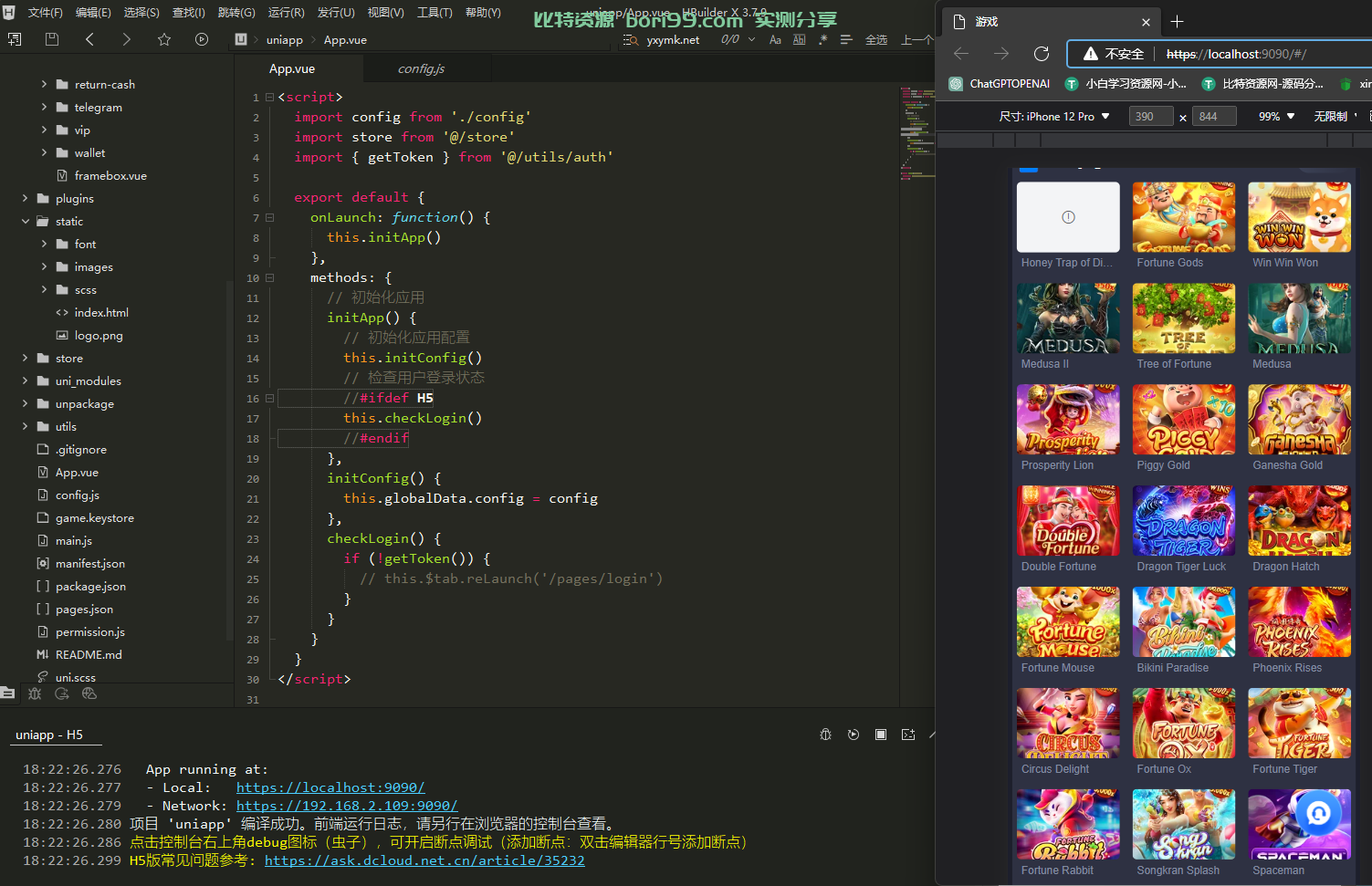
Task: Open the search match count dropdown arrow
Action: pyautogui.click(x=751, y=39)
